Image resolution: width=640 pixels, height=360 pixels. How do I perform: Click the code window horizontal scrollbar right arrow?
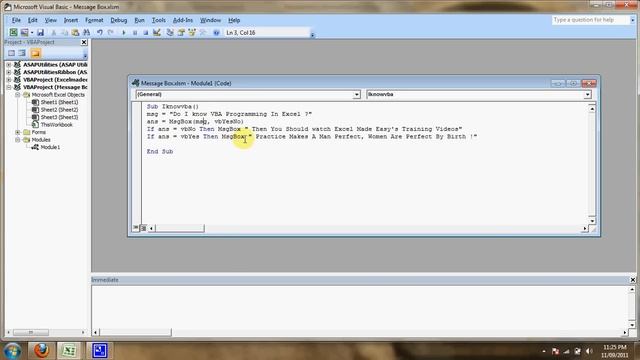coord(584,229)
